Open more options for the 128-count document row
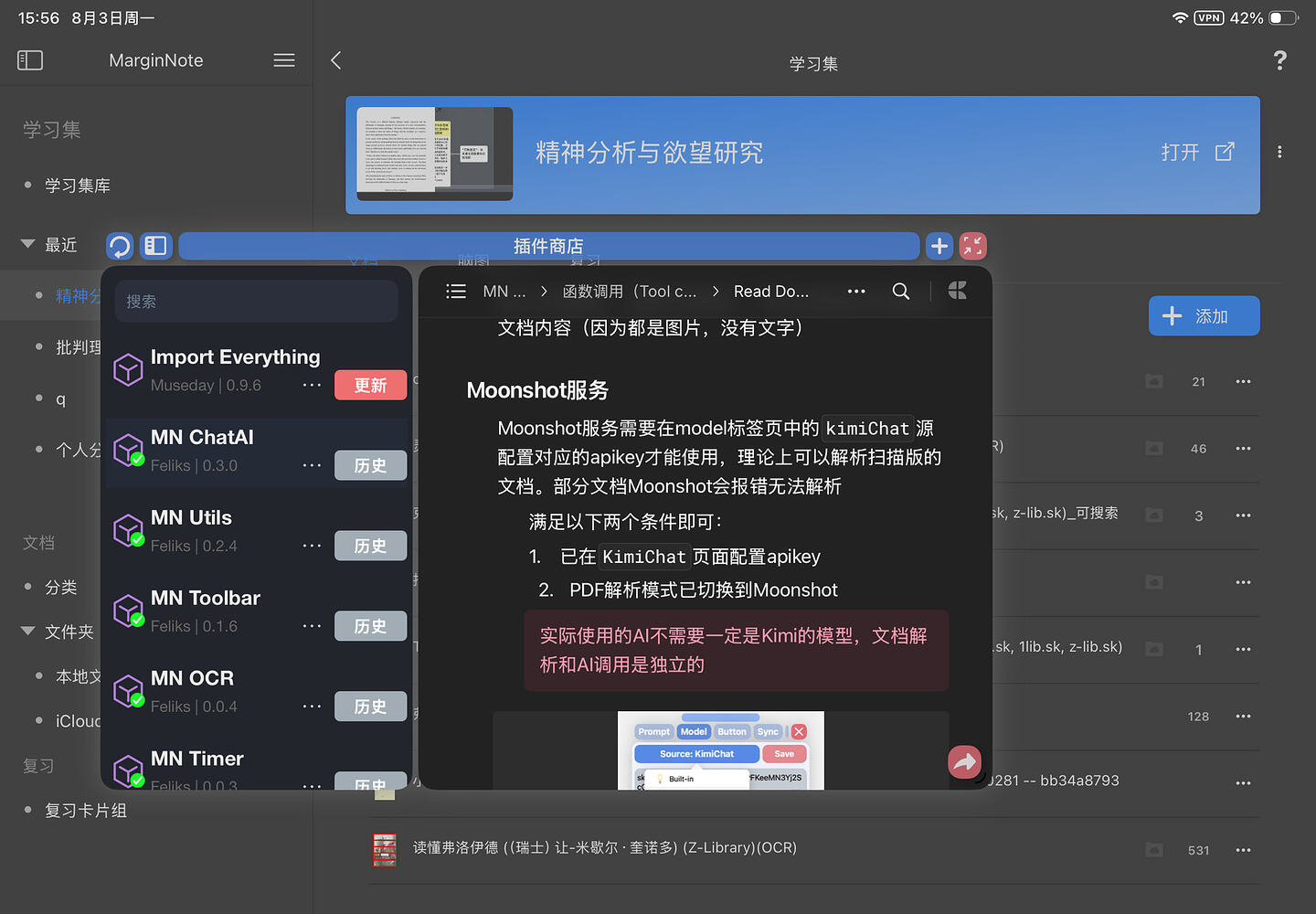1316x914 pixels. click(1243, 717)
